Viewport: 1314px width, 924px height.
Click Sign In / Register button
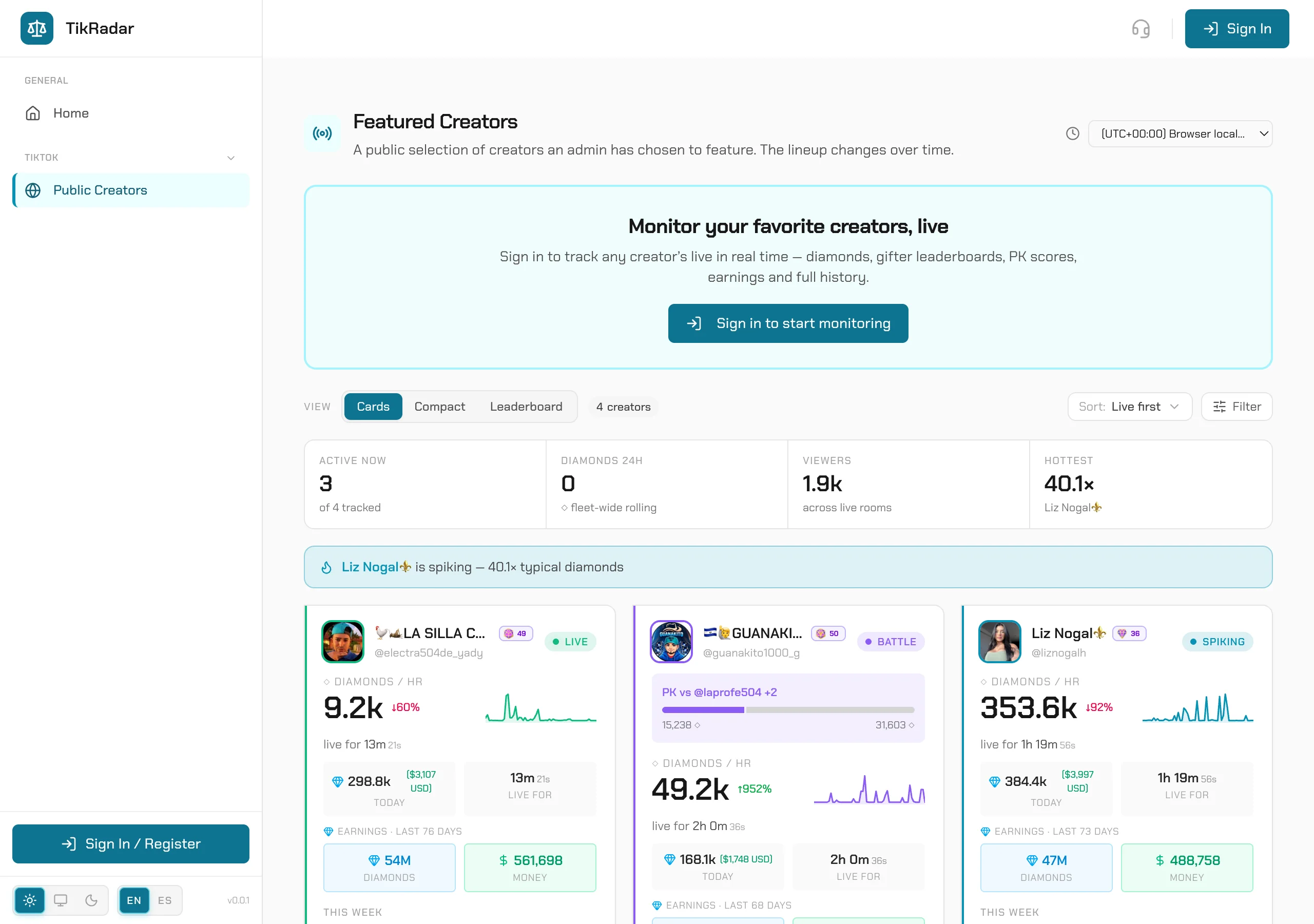coord(131,844)
